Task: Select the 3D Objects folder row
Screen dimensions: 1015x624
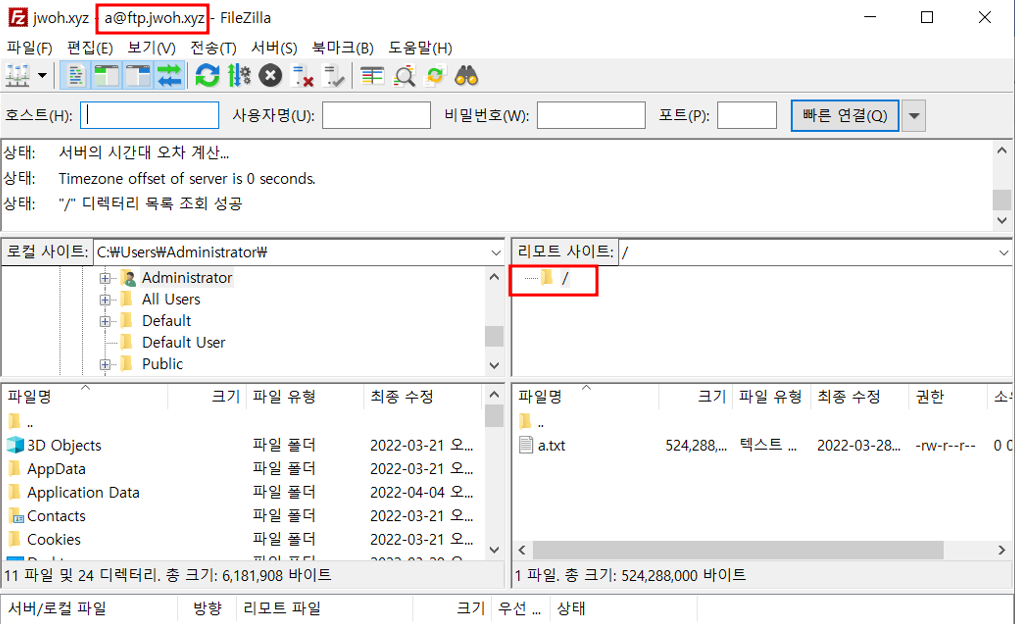Action: tap(242, 445)
